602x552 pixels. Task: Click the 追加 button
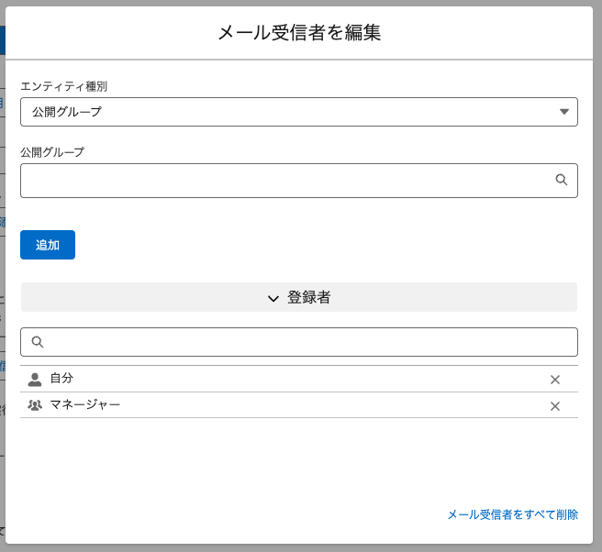[x=48, y=245]
